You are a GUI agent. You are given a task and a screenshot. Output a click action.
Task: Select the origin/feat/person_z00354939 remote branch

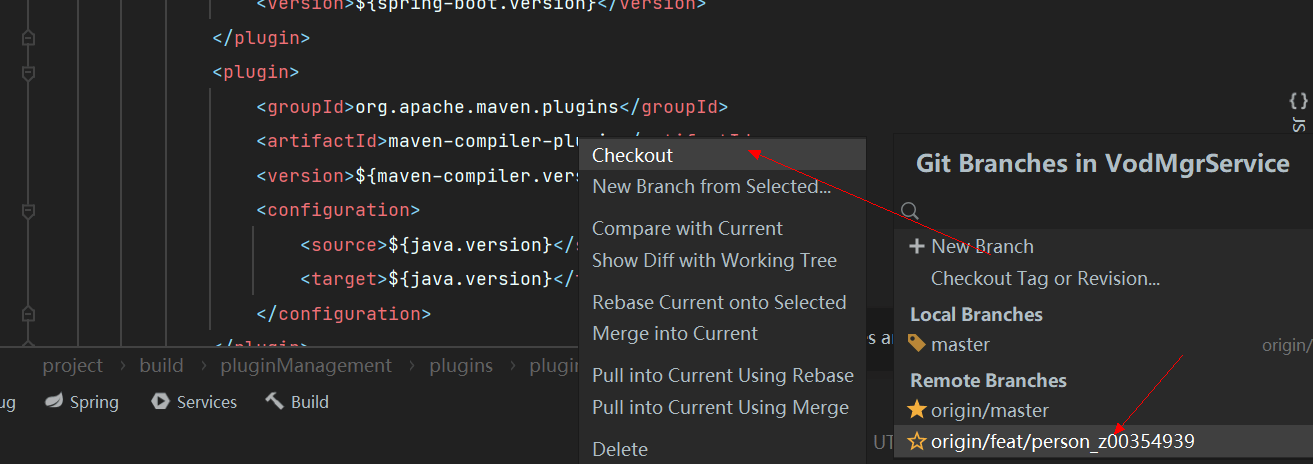tap(1062, 441)
